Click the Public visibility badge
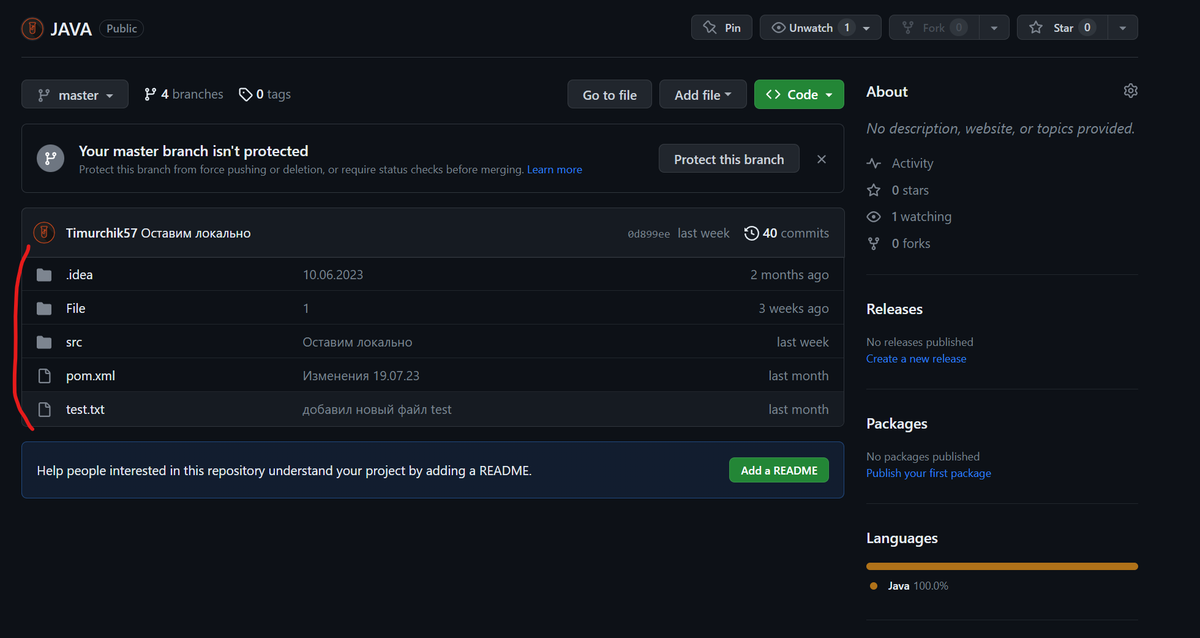The height and width of the screenshot is (638, 1200). tap(122, 29)
